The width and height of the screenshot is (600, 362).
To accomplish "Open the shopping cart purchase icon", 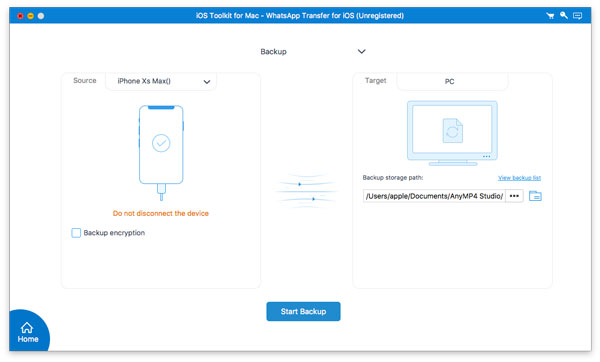I will pyautogui.click(x=550, y=16).
